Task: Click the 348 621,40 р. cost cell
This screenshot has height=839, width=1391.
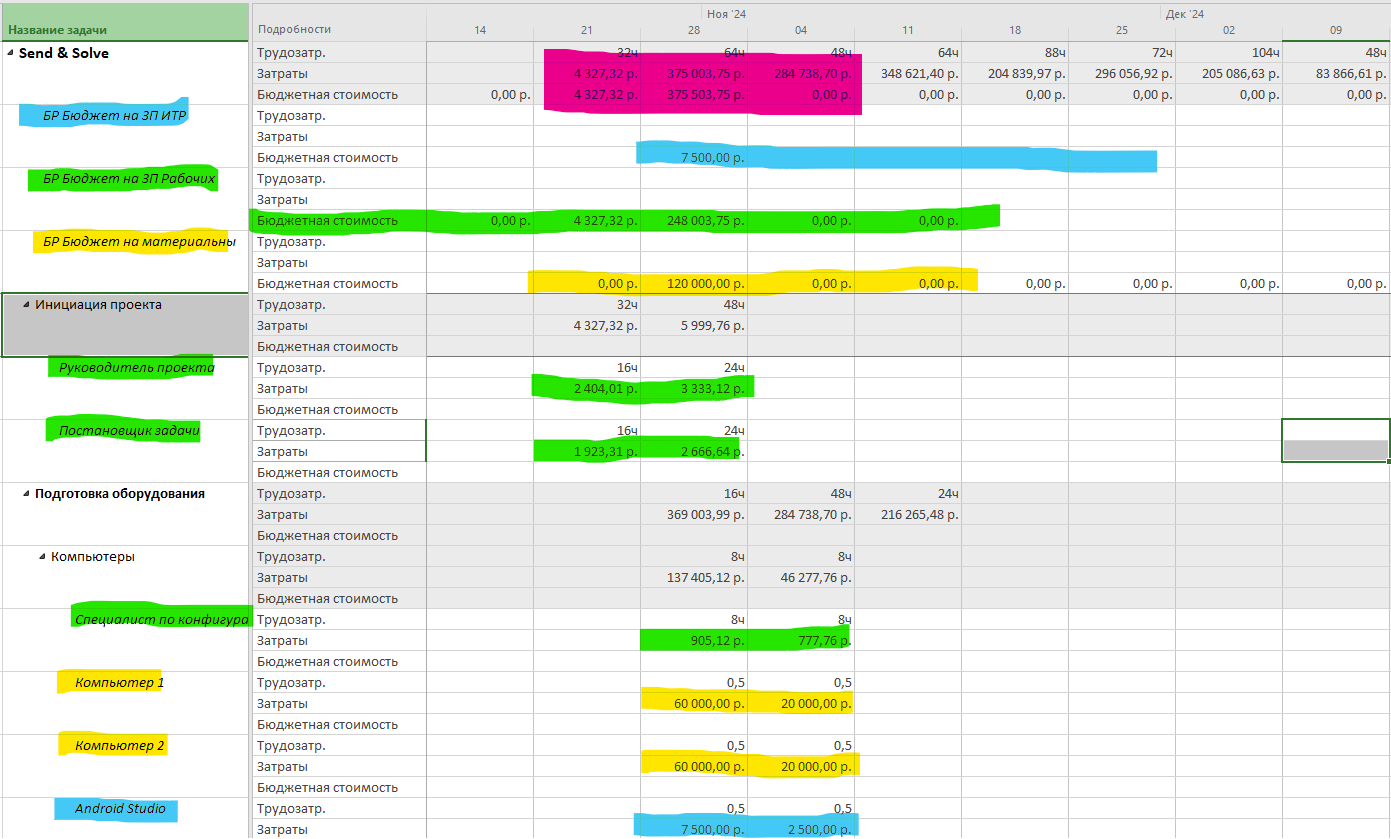Action: pos(908,74)
